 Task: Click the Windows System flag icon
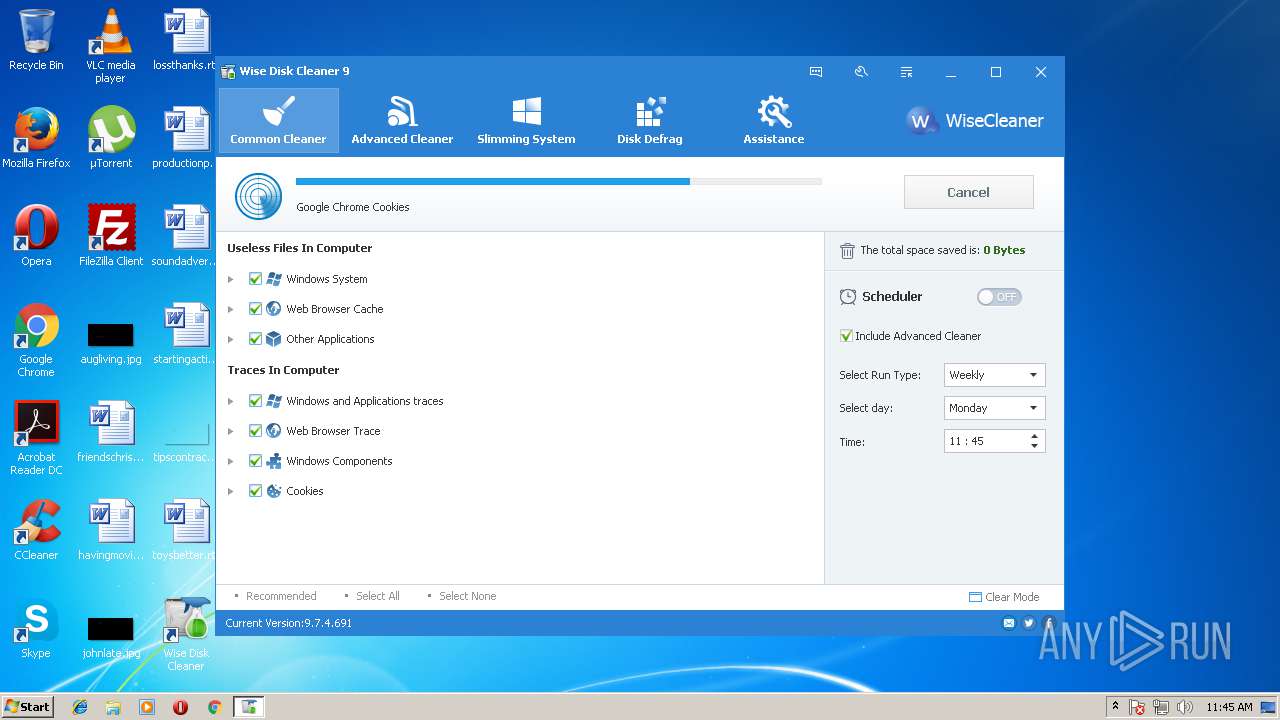click(274, 279)
